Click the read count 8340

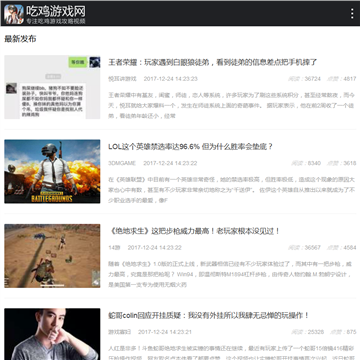coord(314,163)
